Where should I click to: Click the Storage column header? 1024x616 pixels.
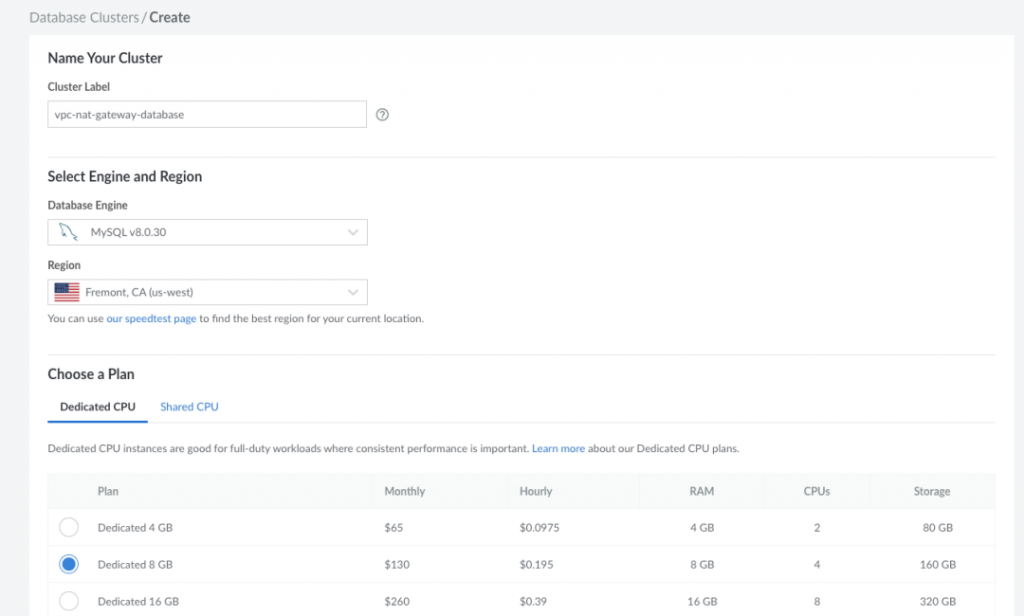click(931, 491)
